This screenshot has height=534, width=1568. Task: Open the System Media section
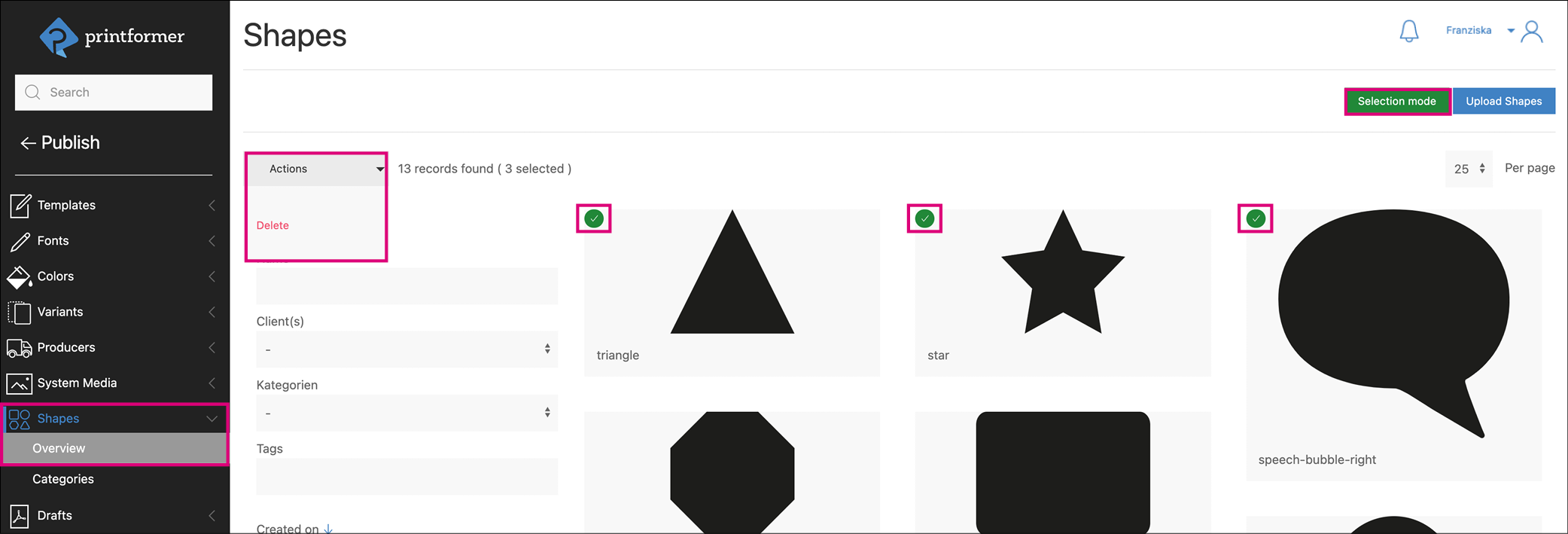75,383
